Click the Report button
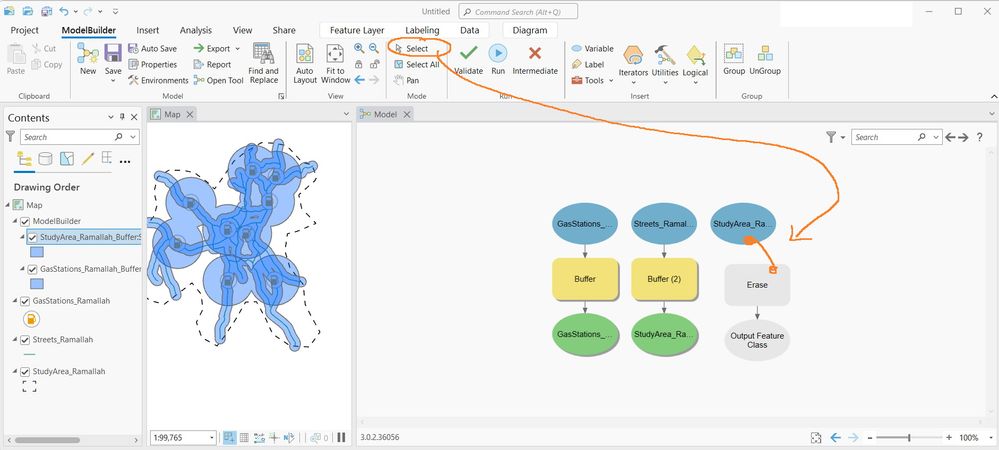Viewport: 999px width, 450px height. (212, 64)
